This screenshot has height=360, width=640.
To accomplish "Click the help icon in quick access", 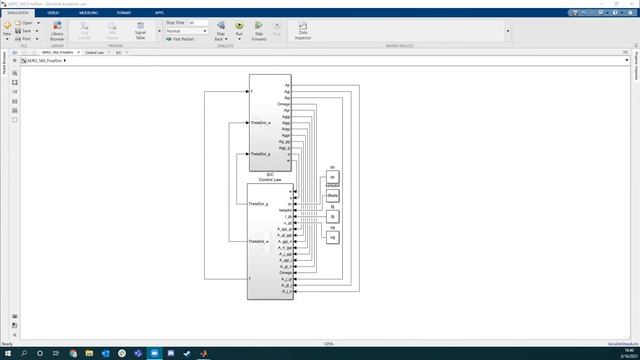I will 615,13.
